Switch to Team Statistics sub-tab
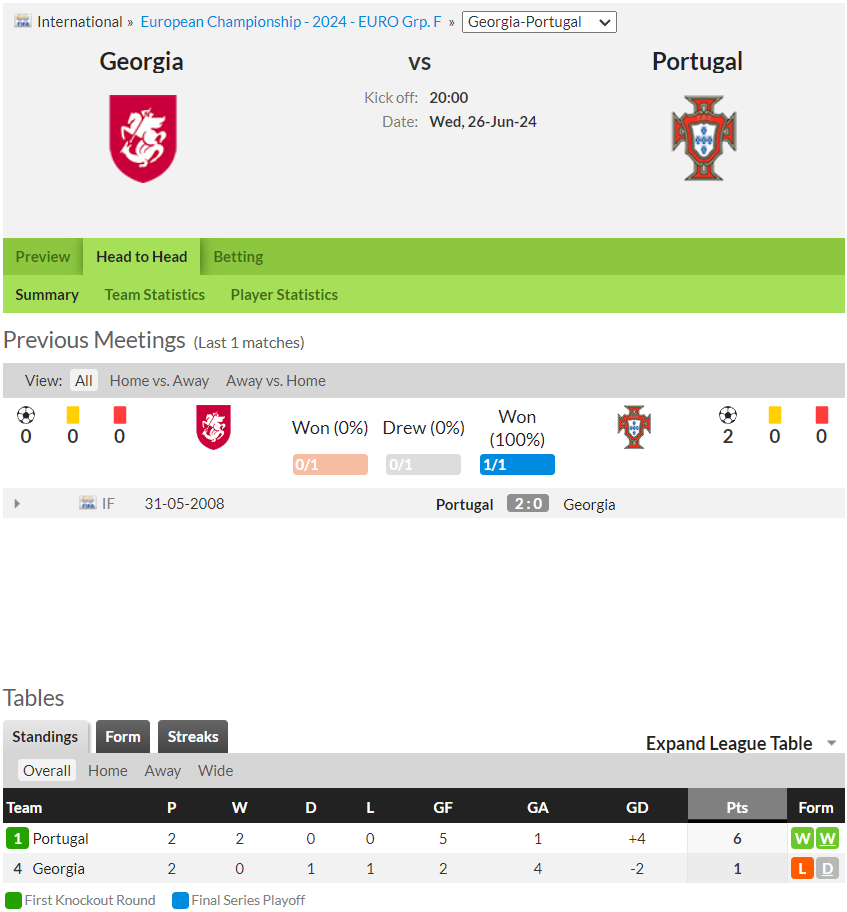This screenshot has width=847, height=912. [x=155, y=295]
